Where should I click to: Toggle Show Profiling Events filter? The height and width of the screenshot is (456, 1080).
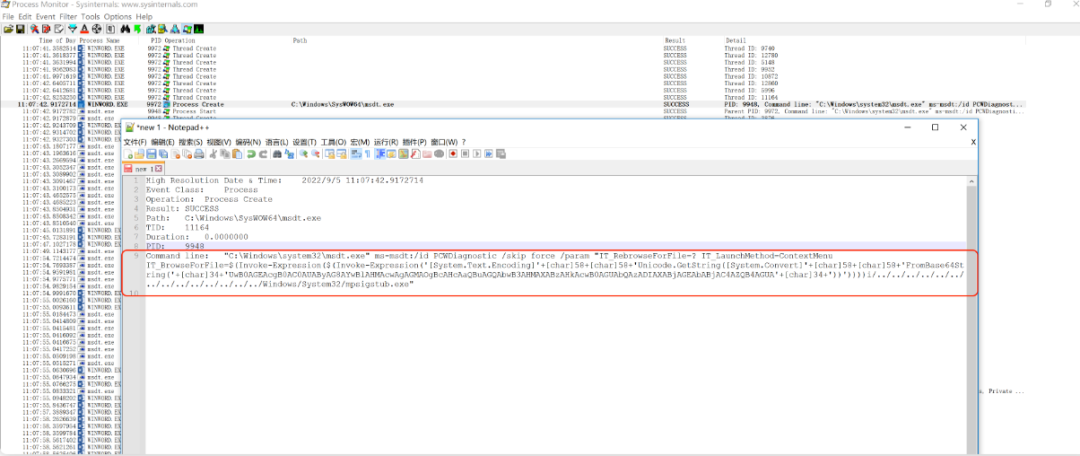click(x=198, y=29)
